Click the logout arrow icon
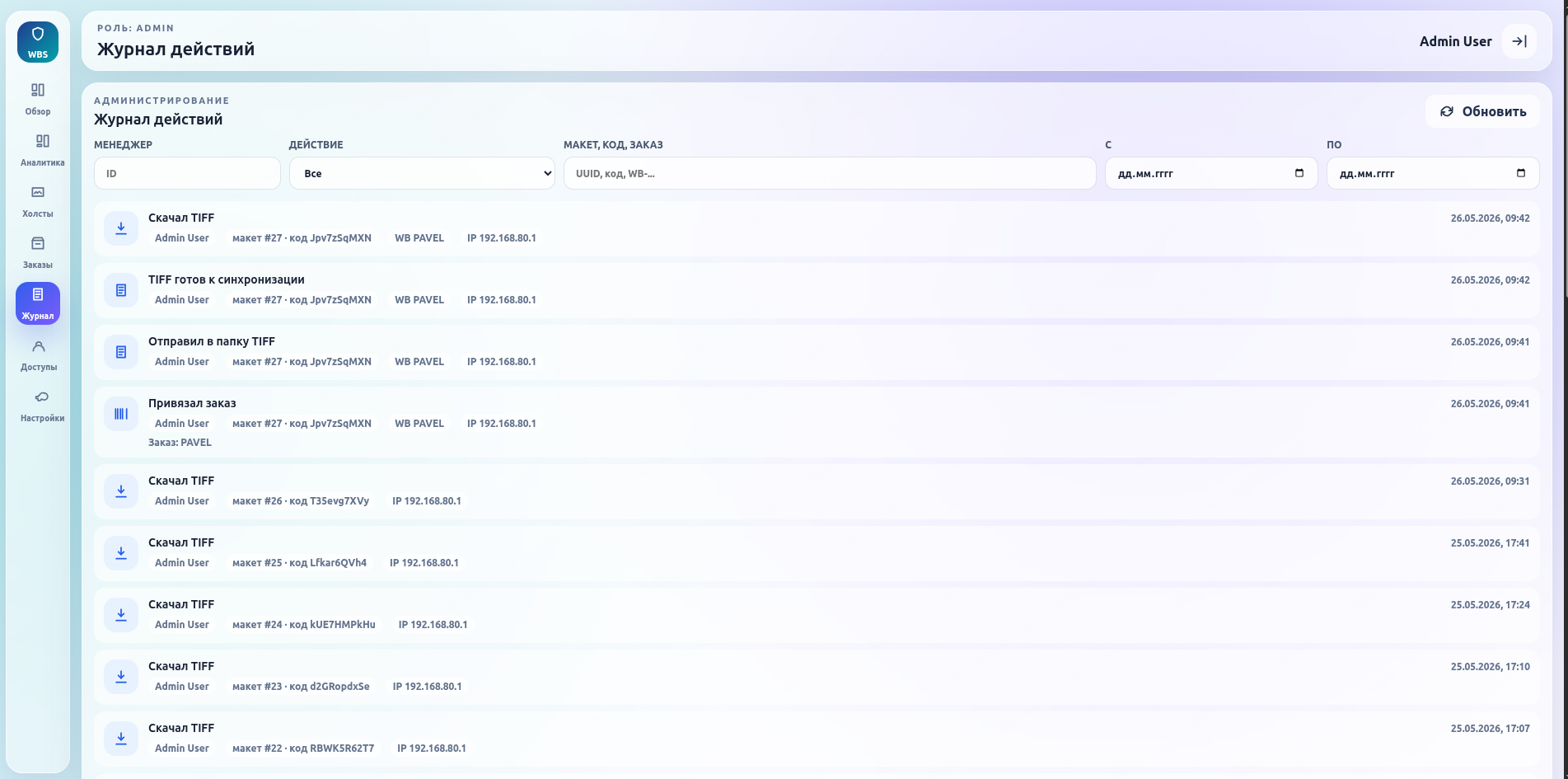 coord(1519,41)
